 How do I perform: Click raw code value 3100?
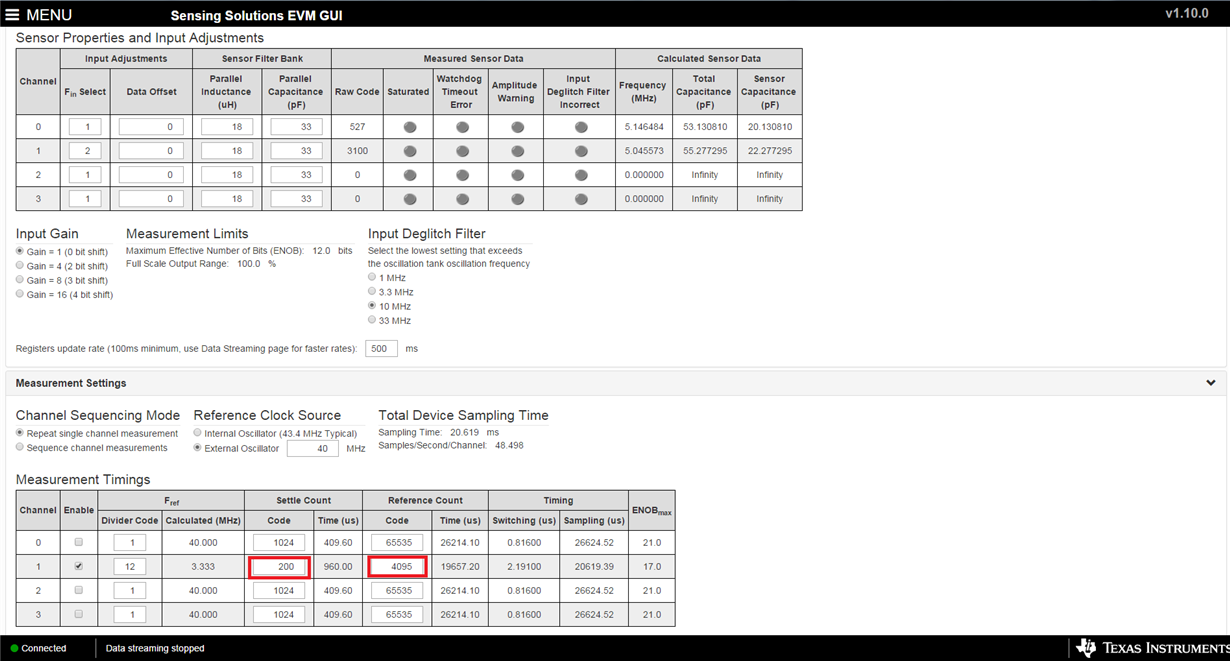(x=357, y=151)
